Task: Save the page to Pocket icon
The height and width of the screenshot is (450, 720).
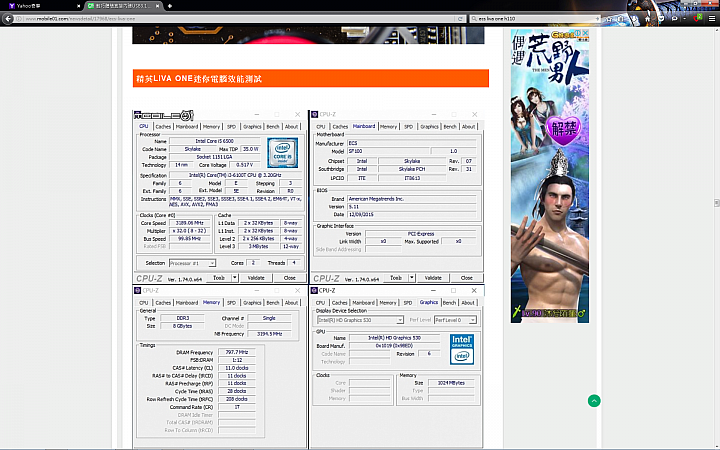Action: click(x=661, y=18)
